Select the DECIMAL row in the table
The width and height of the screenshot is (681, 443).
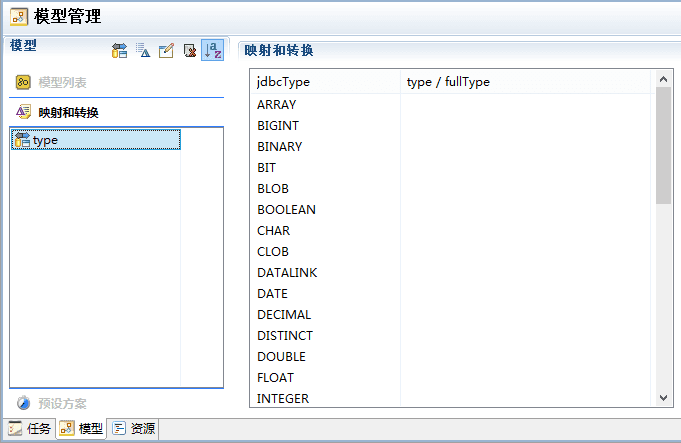[284, 315]
